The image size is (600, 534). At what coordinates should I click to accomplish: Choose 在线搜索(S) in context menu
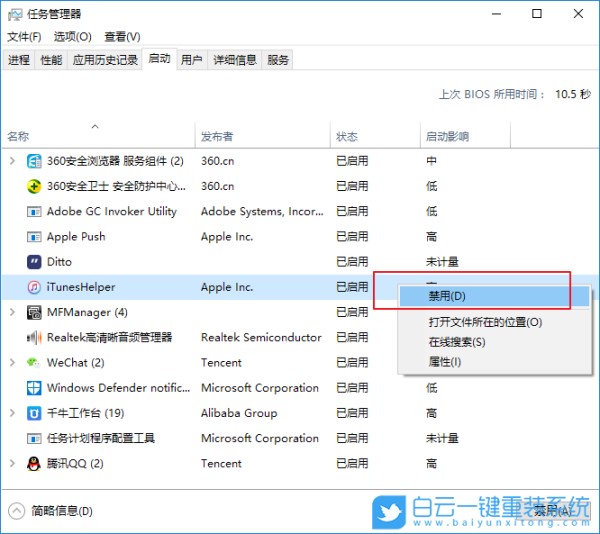point(494,342)
